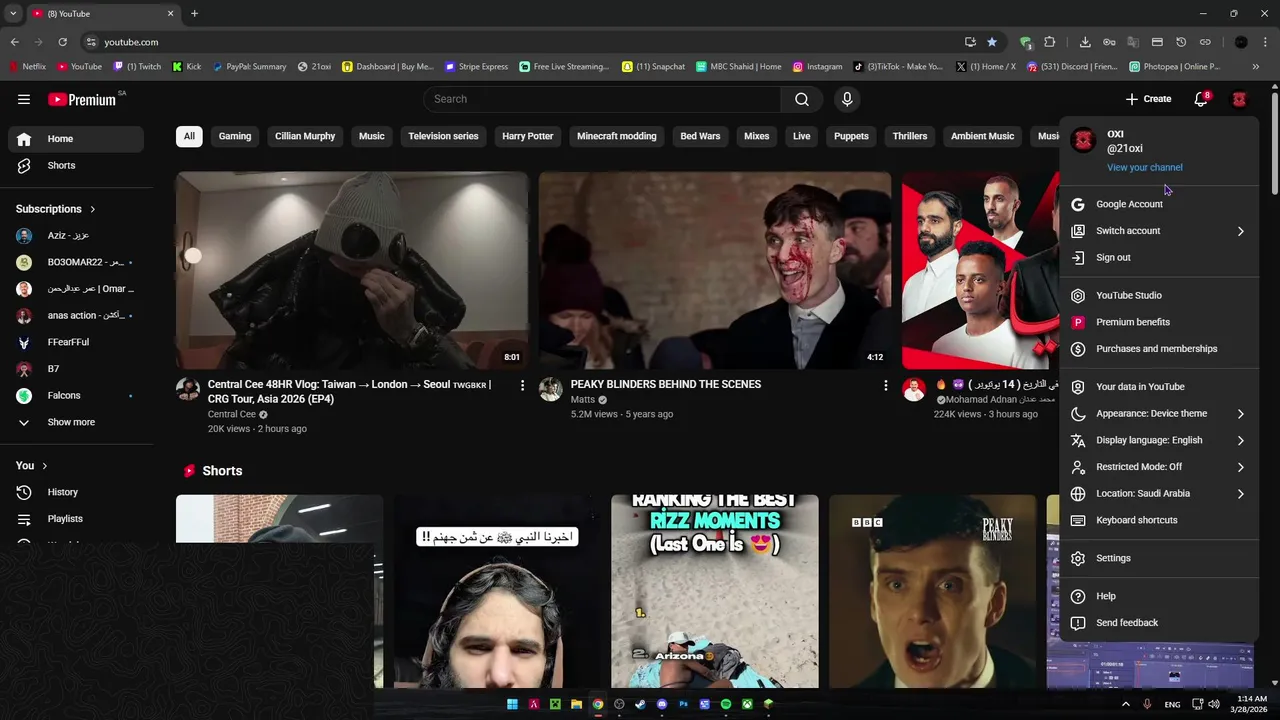Image resolution: width=1280 pixels, height=720 pixels.
Task: Select the Ambient Music filter chip
Action: pyautogui.click(x=982, y=136)
